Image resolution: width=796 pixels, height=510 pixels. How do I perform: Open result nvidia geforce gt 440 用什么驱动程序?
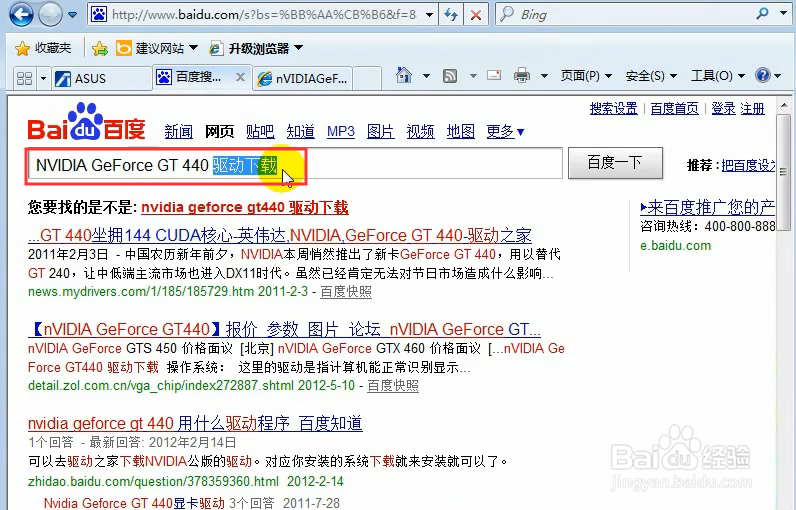pos(195,423)
